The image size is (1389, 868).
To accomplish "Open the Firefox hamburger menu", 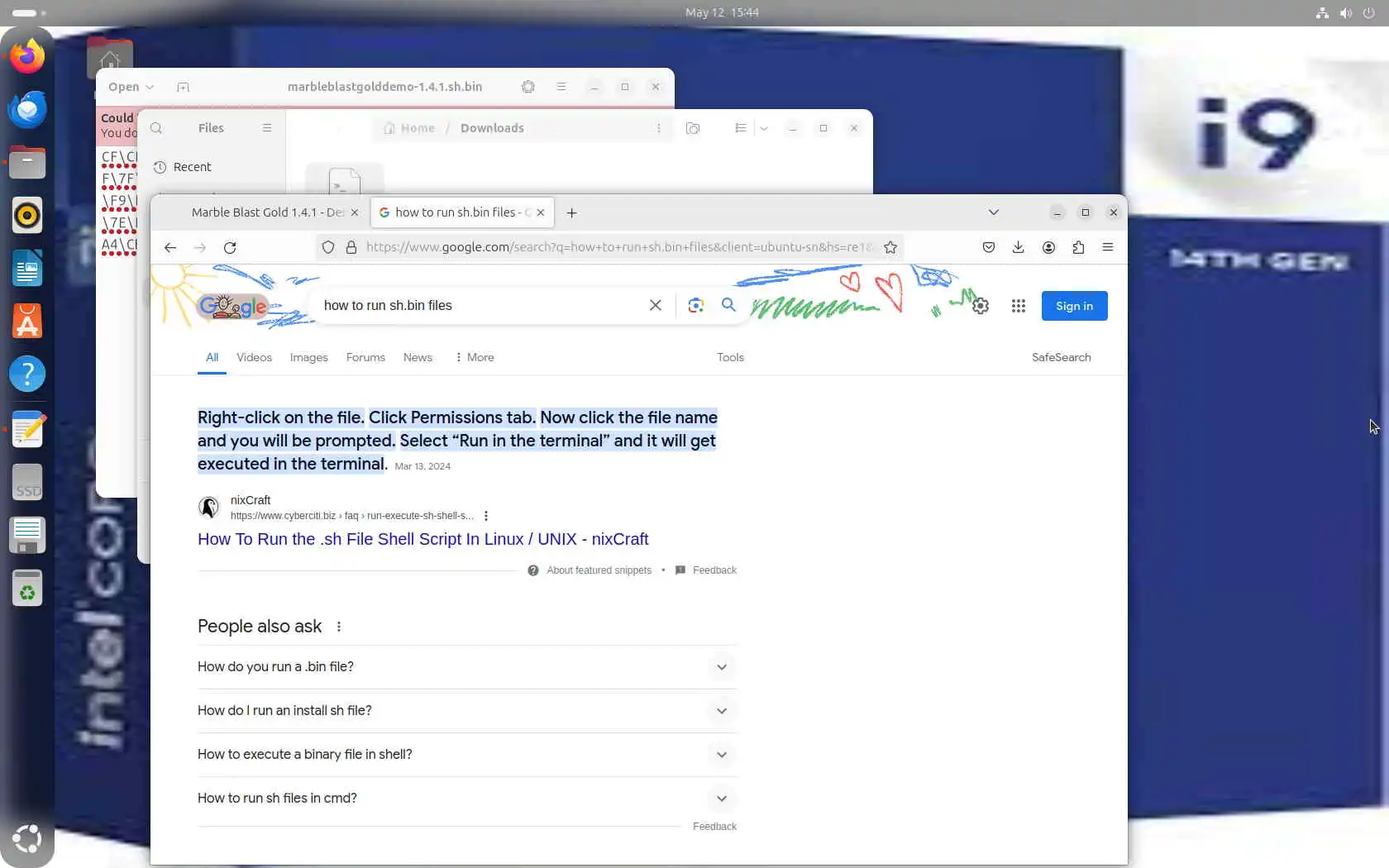I will pos(1108,247).
